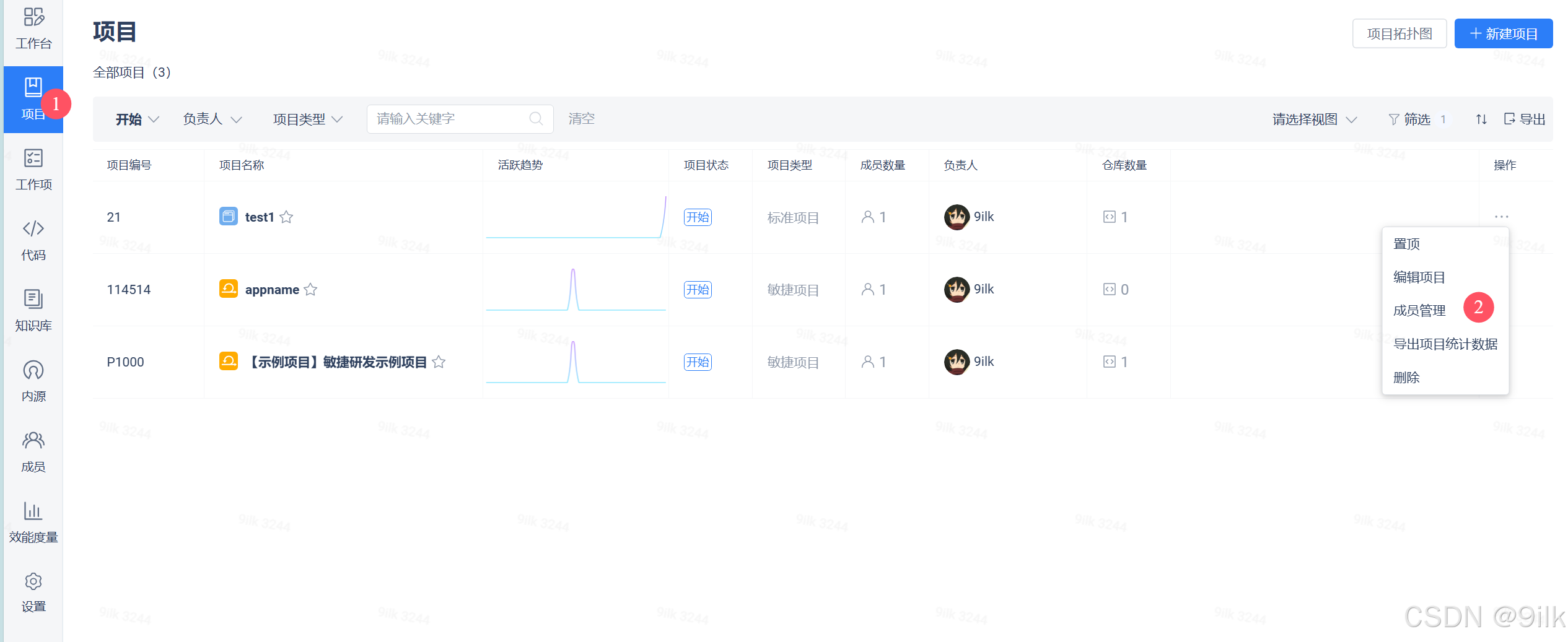Star the appname project as favorite
Screen dimensions: 1568x642
coord(310,289)
